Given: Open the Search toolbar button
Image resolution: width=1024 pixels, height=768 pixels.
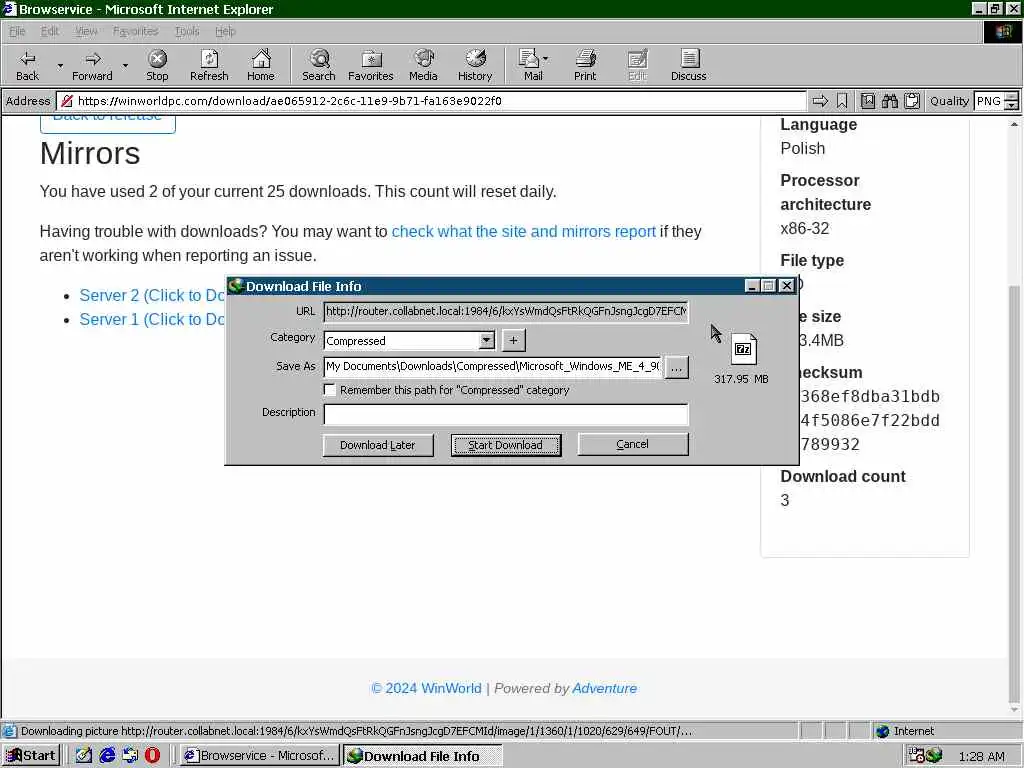Looking at the screenshot, I should 319,65.
